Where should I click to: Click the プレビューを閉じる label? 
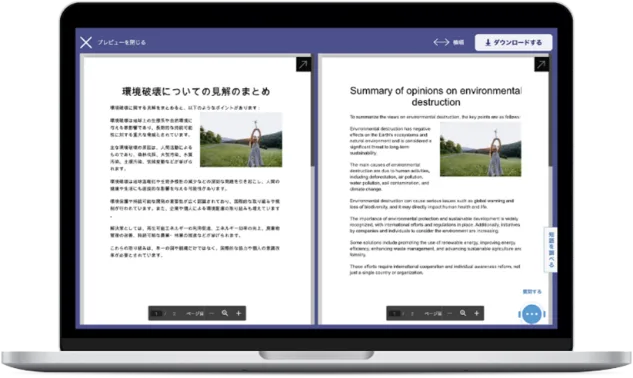coord(122,42)
